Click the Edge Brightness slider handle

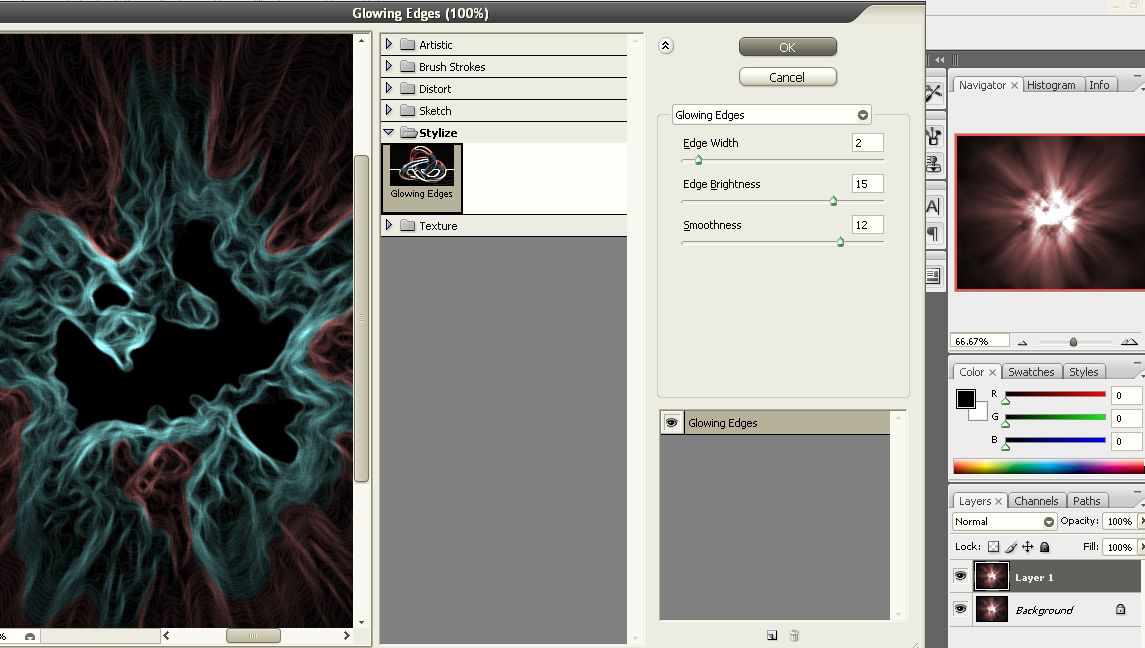click(x=833, y=201)
